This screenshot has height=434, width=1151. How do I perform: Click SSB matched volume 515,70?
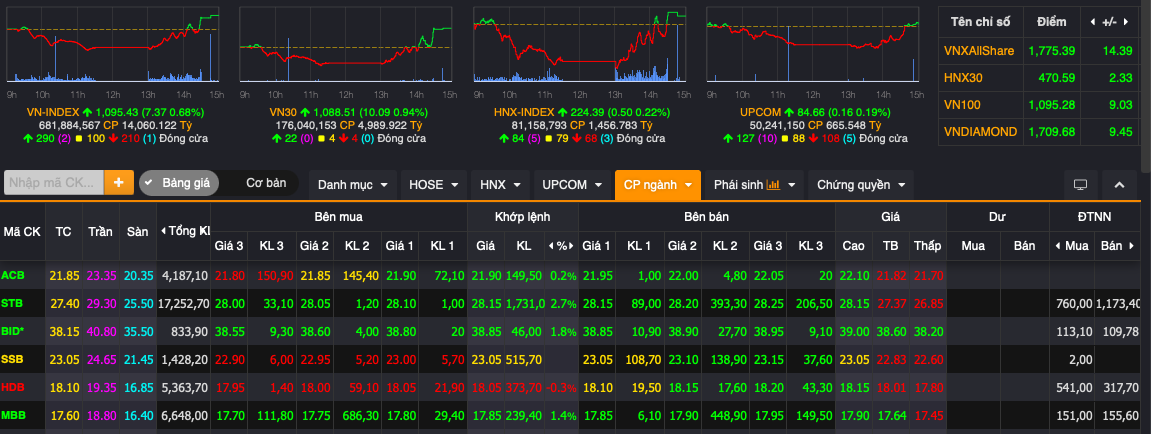point(525,358)
